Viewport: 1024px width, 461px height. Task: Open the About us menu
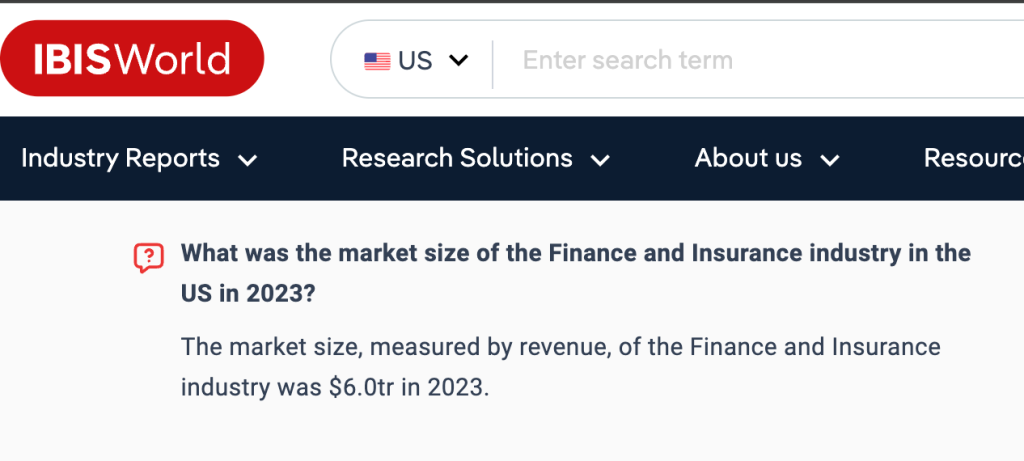[748, 158]
